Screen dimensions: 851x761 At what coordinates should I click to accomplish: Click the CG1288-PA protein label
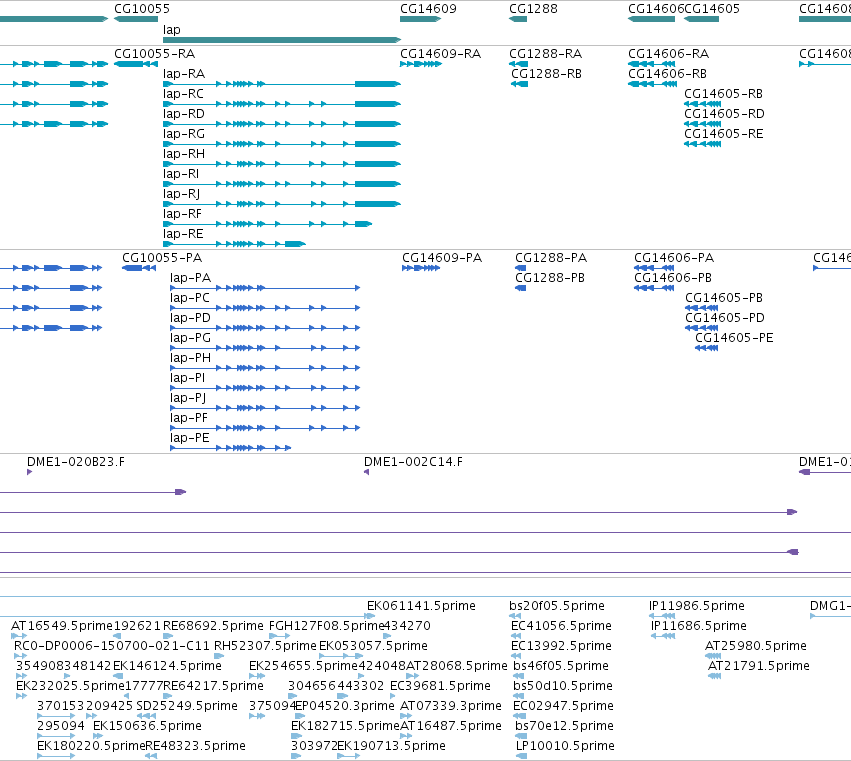click(551, 258)
